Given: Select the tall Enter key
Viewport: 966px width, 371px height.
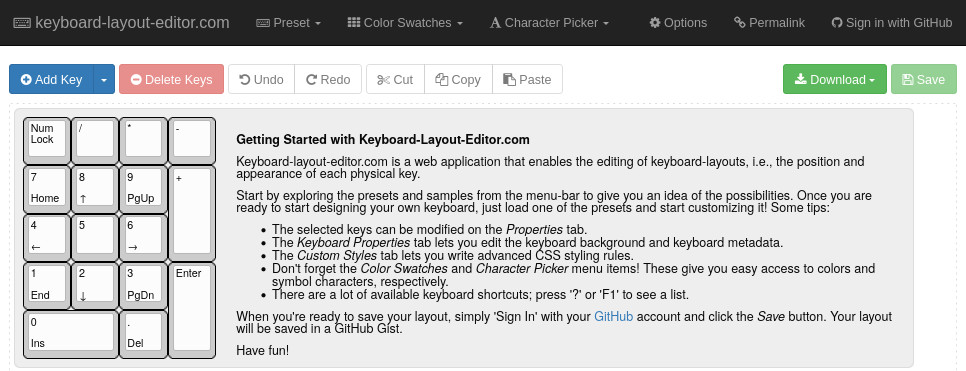Looking at the screenshot, I should coord(192,310).
